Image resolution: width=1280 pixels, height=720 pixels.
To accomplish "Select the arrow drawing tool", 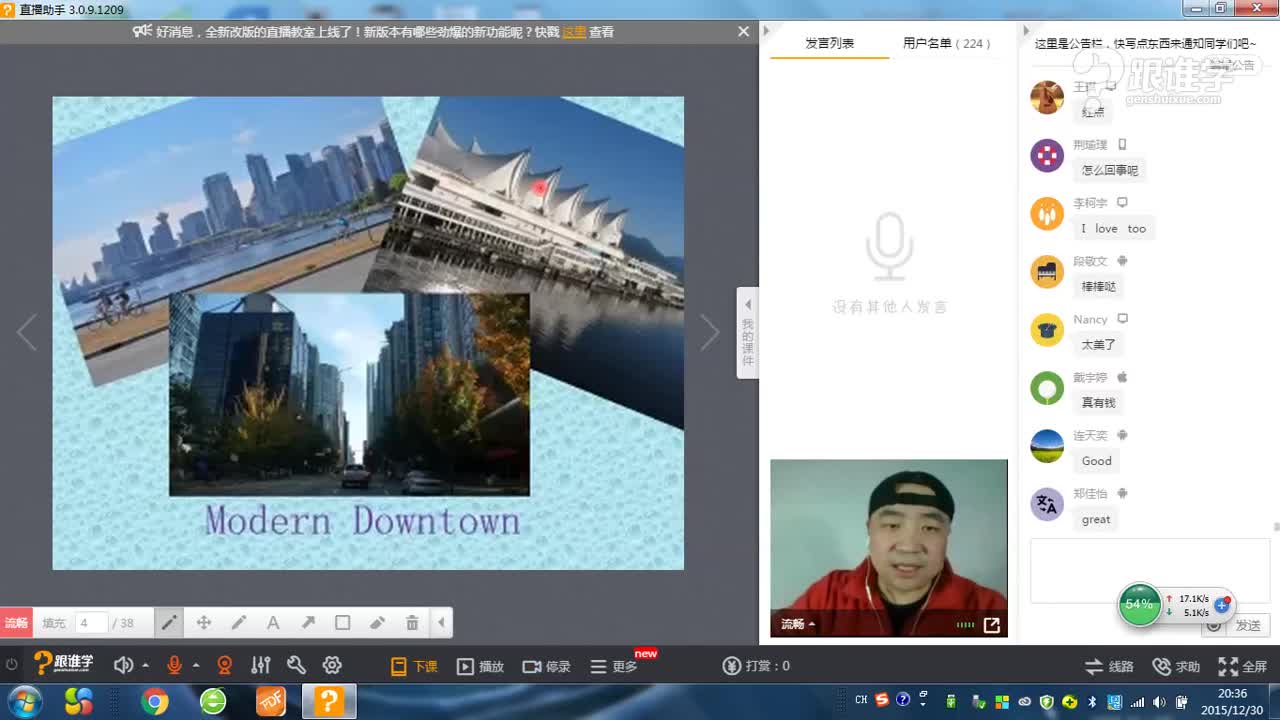I will tap(308, 623).
